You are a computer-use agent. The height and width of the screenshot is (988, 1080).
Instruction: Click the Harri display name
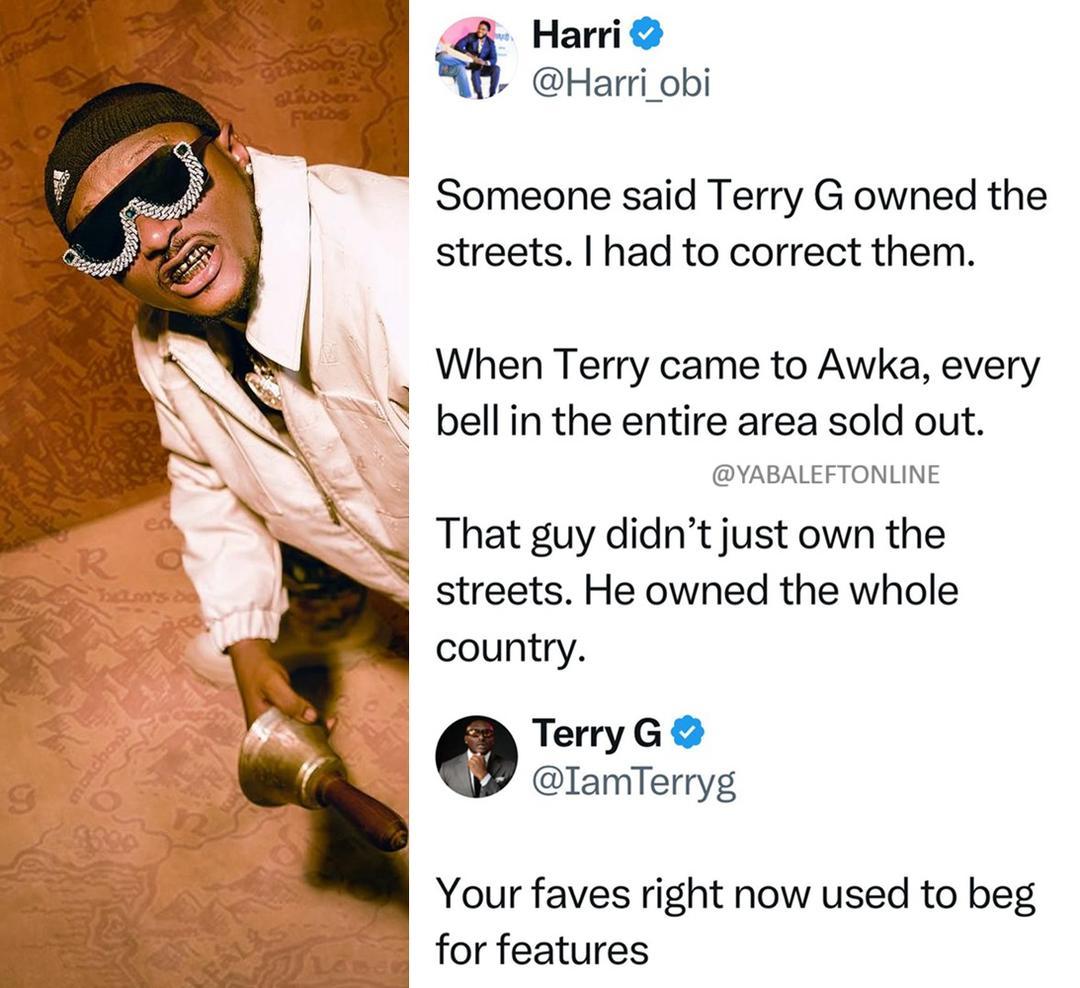point(577,35)
